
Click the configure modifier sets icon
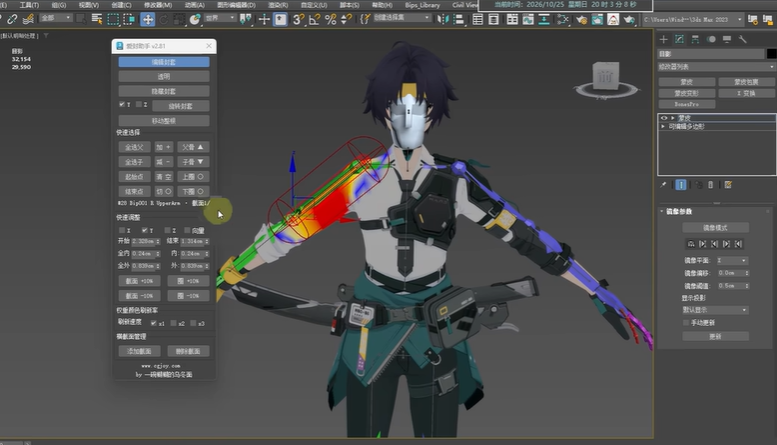pos(728,185)
